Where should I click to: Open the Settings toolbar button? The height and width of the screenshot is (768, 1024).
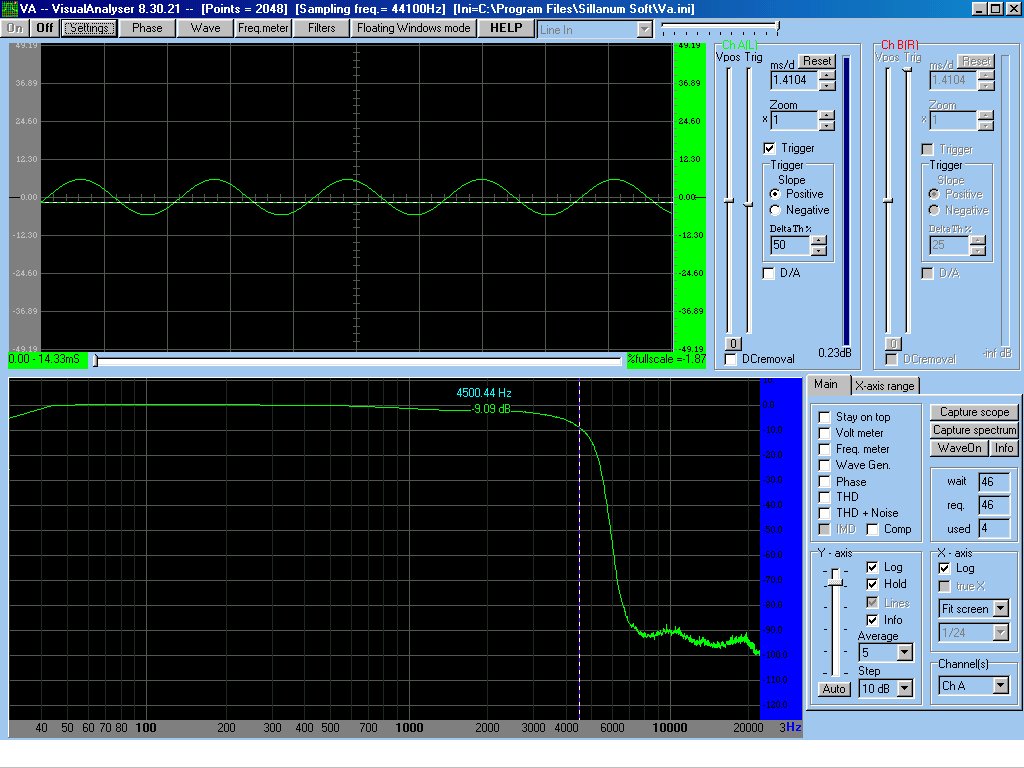[89, 28]
